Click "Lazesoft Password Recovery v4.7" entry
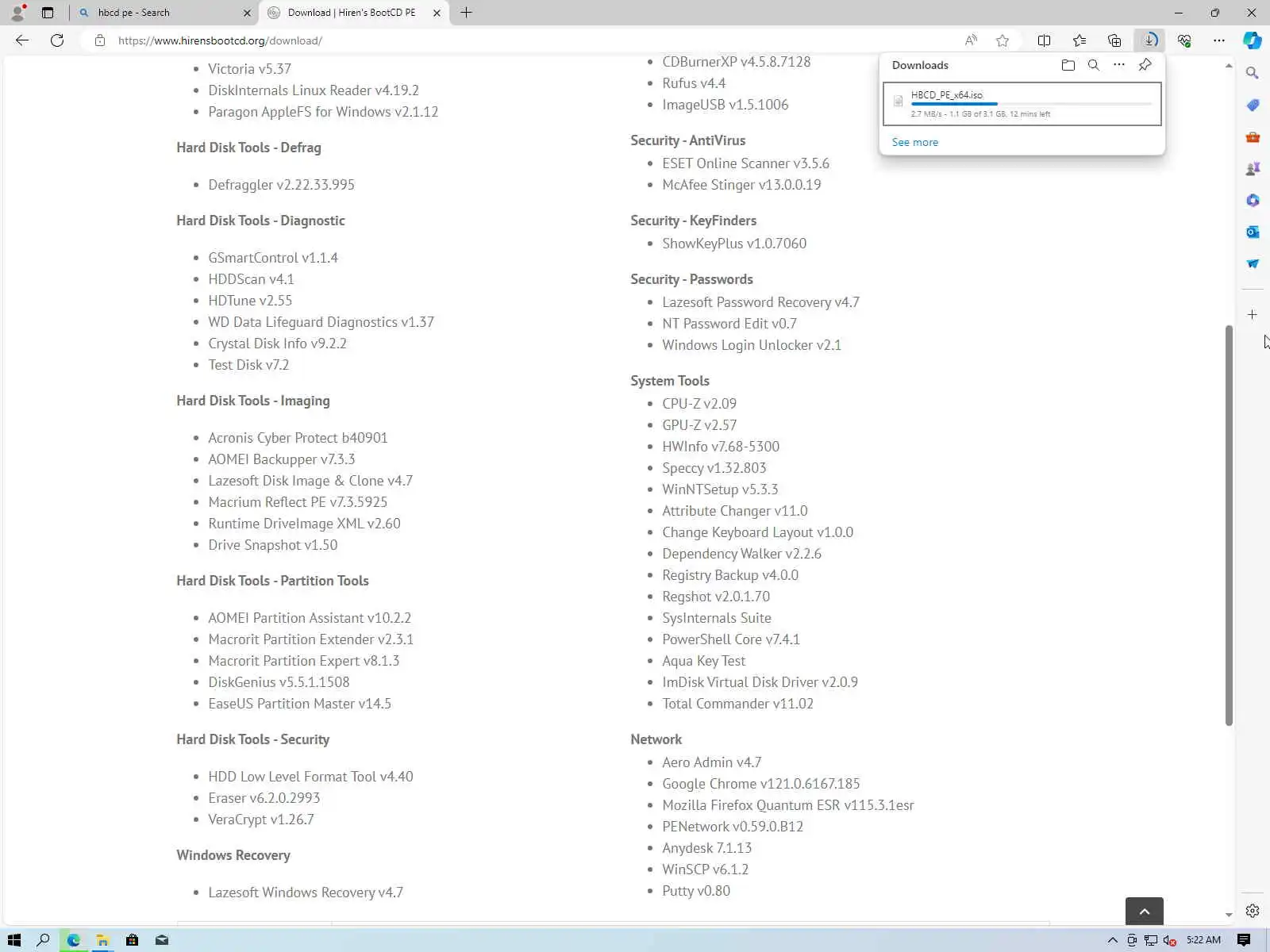 pos(760,302)
